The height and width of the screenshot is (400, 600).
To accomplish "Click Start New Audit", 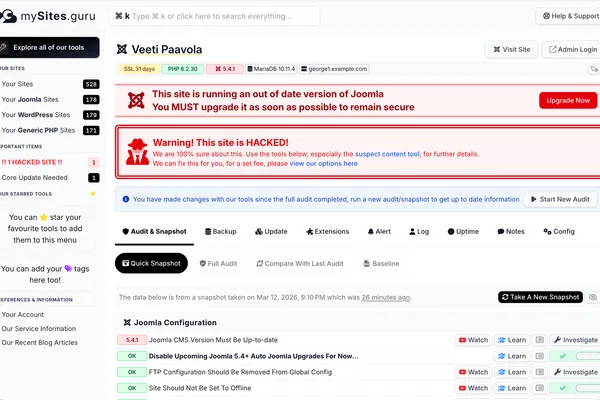I will click(x=561, y=199).
